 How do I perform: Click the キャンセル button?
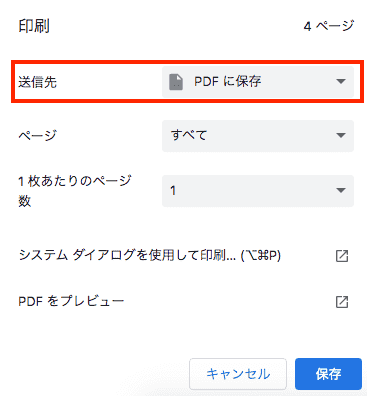[238, 374]
